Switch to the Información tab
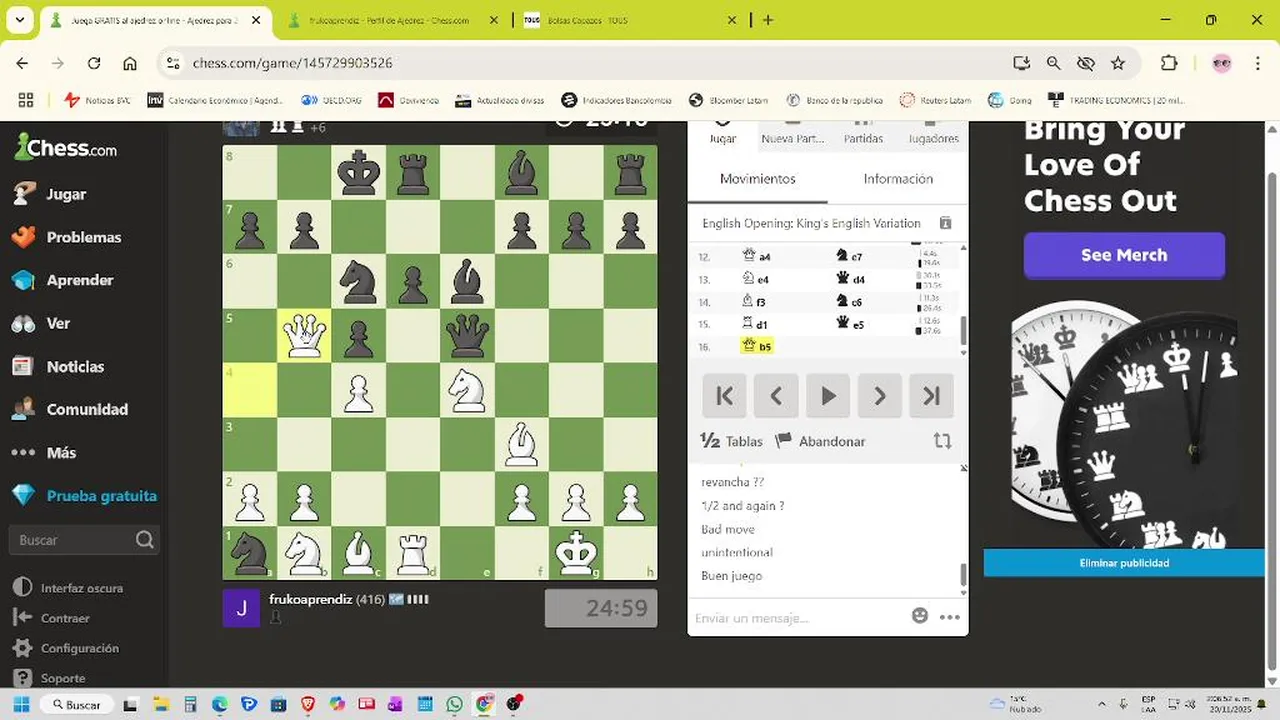This screenshot has height=720, width=1280. tap(898, 179)
